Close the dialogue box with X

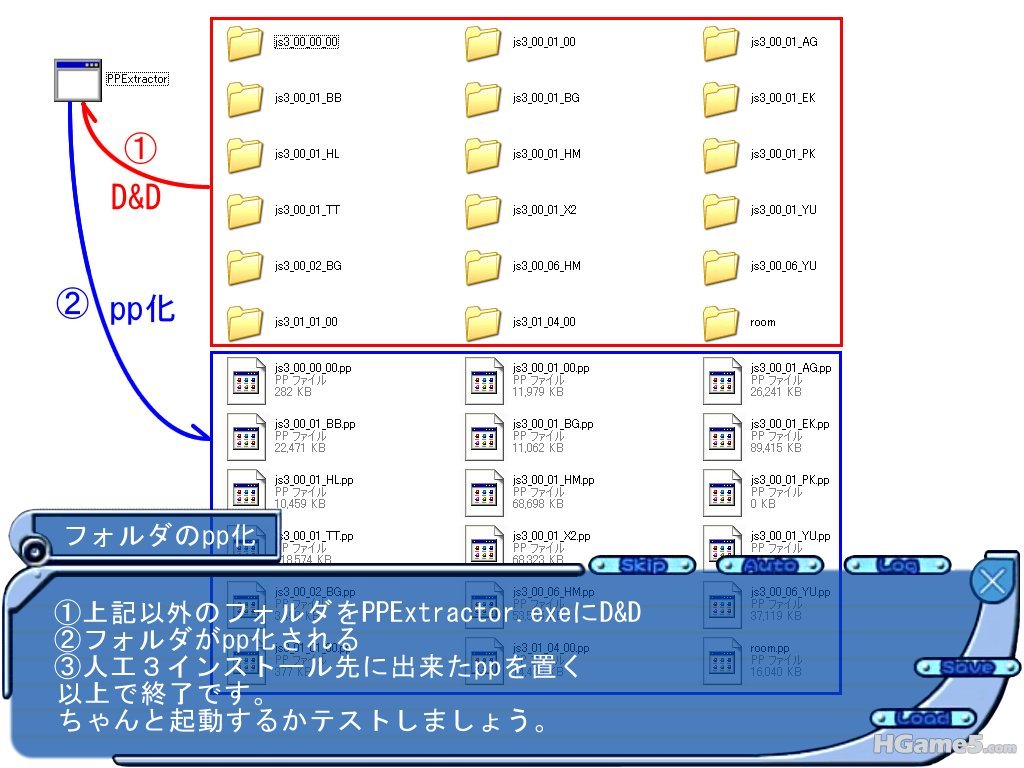coord(992,581)
